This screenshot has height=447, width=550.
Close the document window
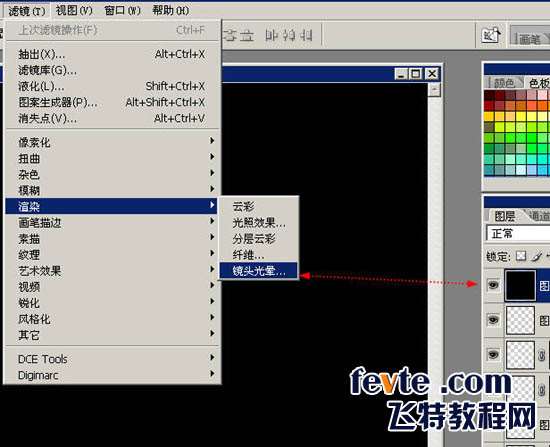(432, 74)
